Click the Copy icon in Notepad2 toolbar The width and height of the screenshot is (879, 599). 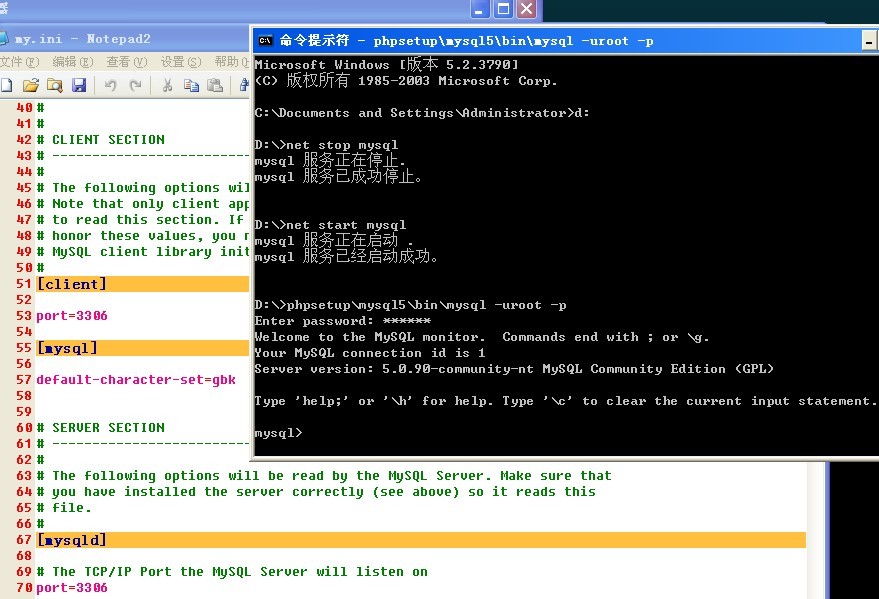pos(191,85)
